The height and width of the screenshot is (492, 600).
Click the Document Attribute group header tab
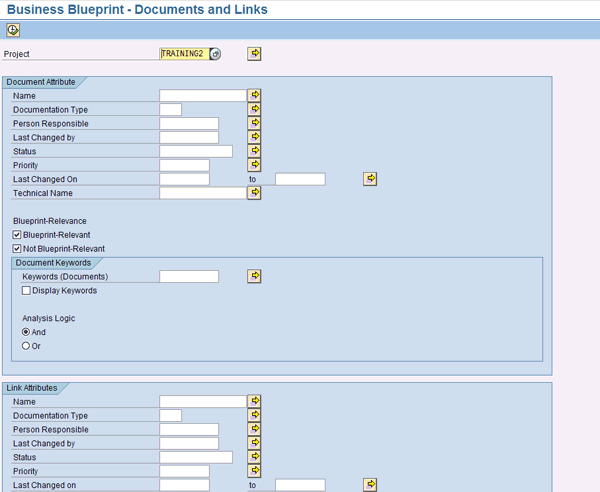(38, 82)
